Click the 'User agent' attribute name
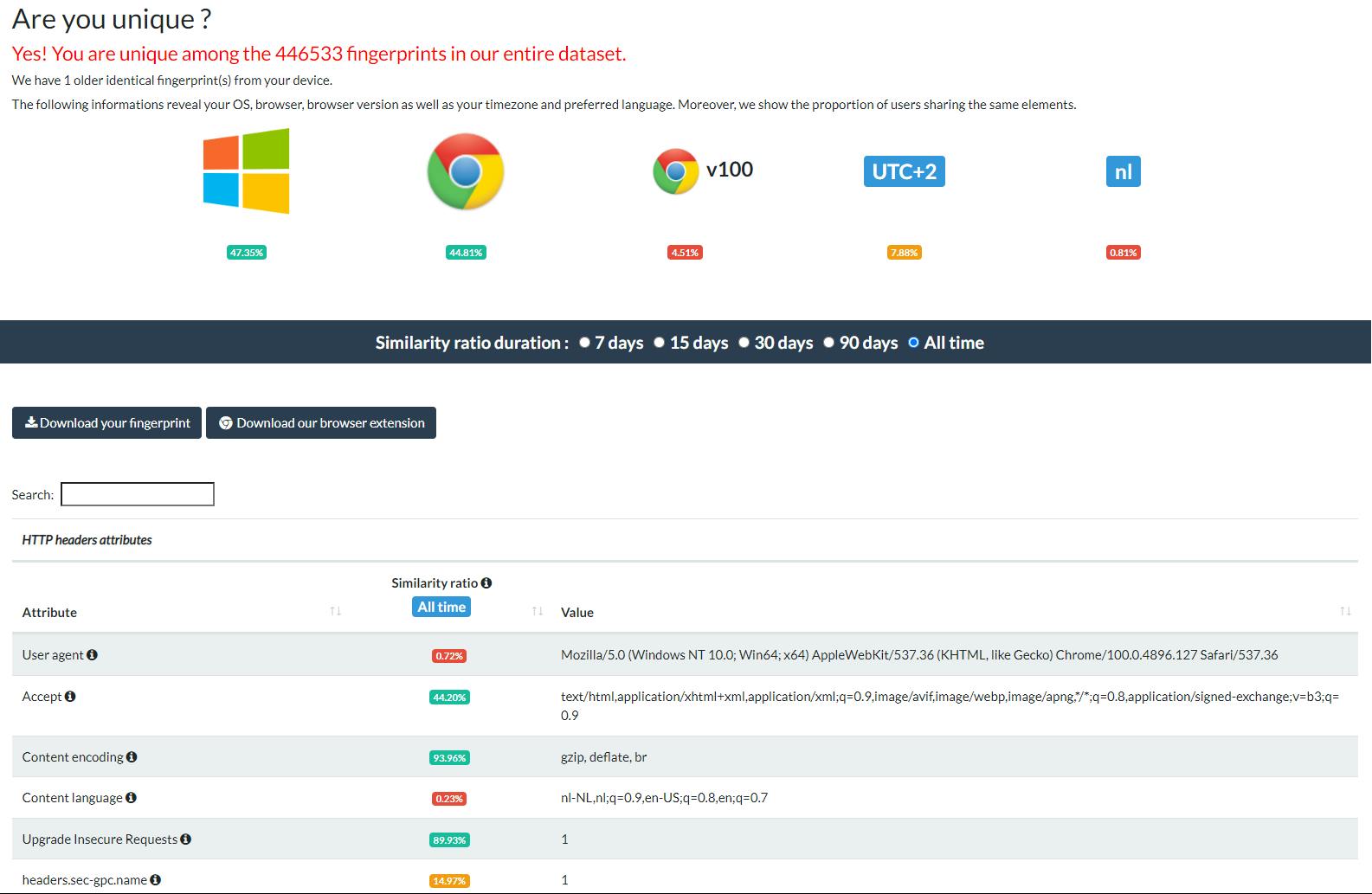This screenshot has height=894, width=1372. (53, 655)
